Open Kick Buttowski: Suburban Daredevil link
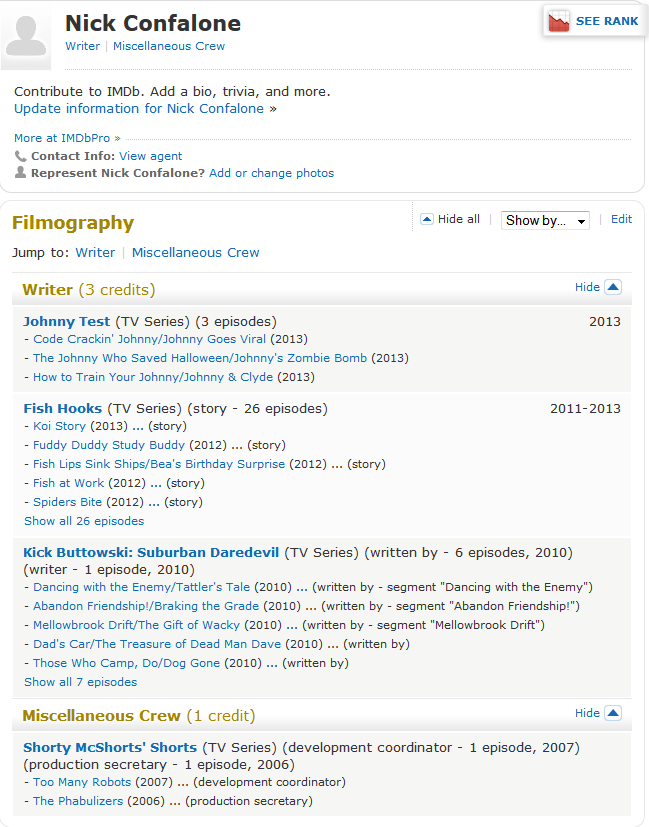This screenshot has width=649, height=827. pyautogui.click(x=151, y=553)
